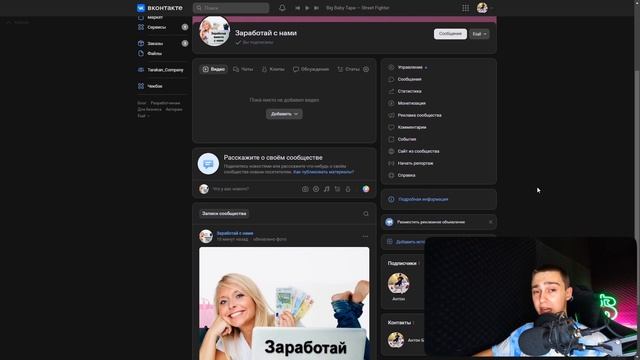The width and height of the screenshot is (640, 360).
Task: Dismiss the рекламное объявление banner
Action: (x=491, y=222)
